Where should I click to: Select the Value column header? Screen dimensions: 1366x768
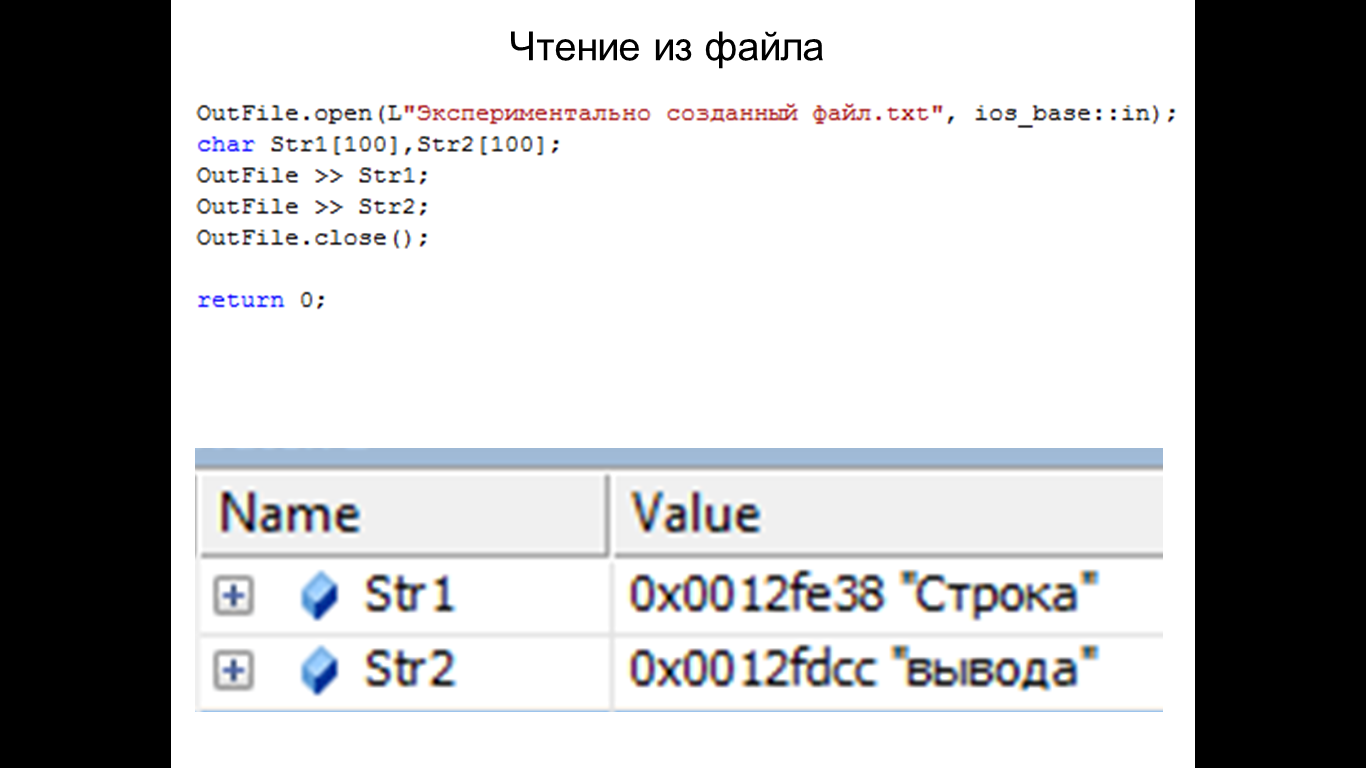[888, 515]
